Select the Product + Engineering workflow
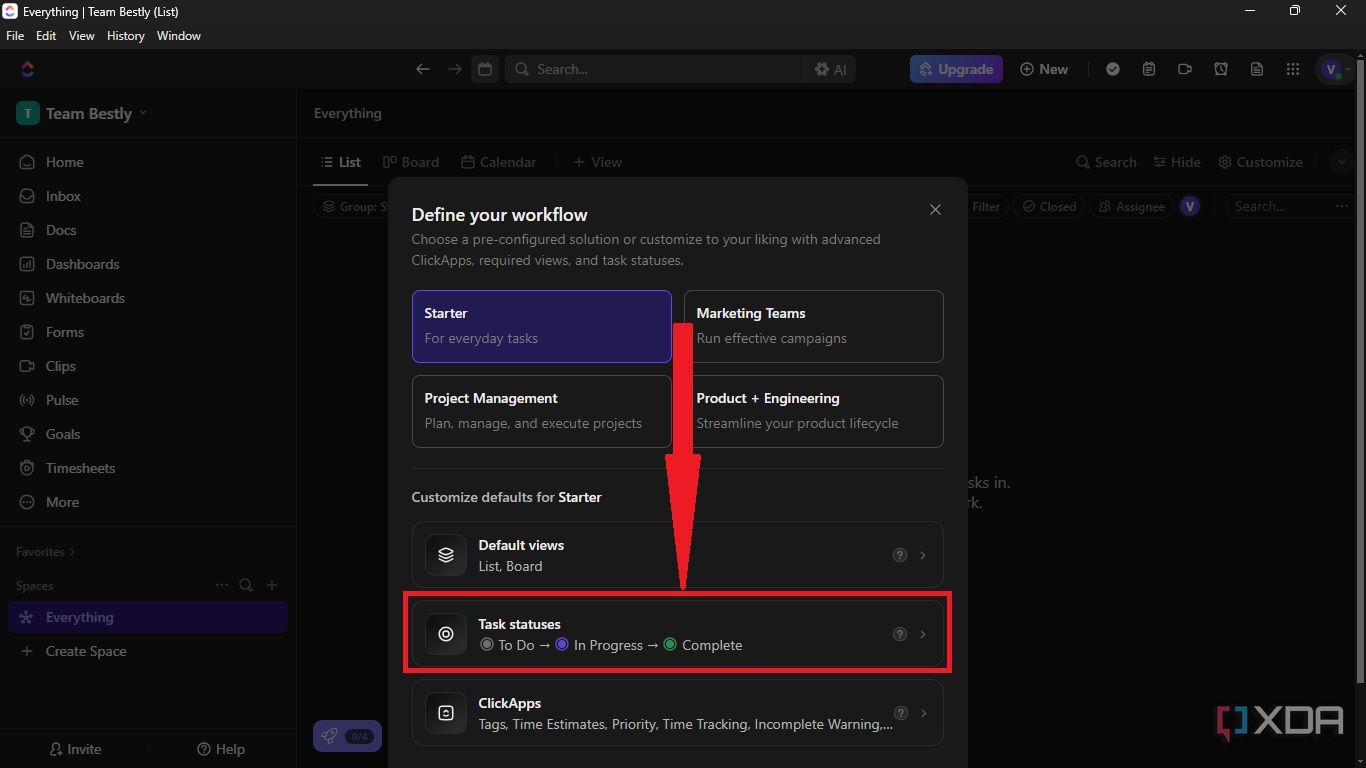The image size is (1366, 768). pyautogui.click(x=813, y=411)
